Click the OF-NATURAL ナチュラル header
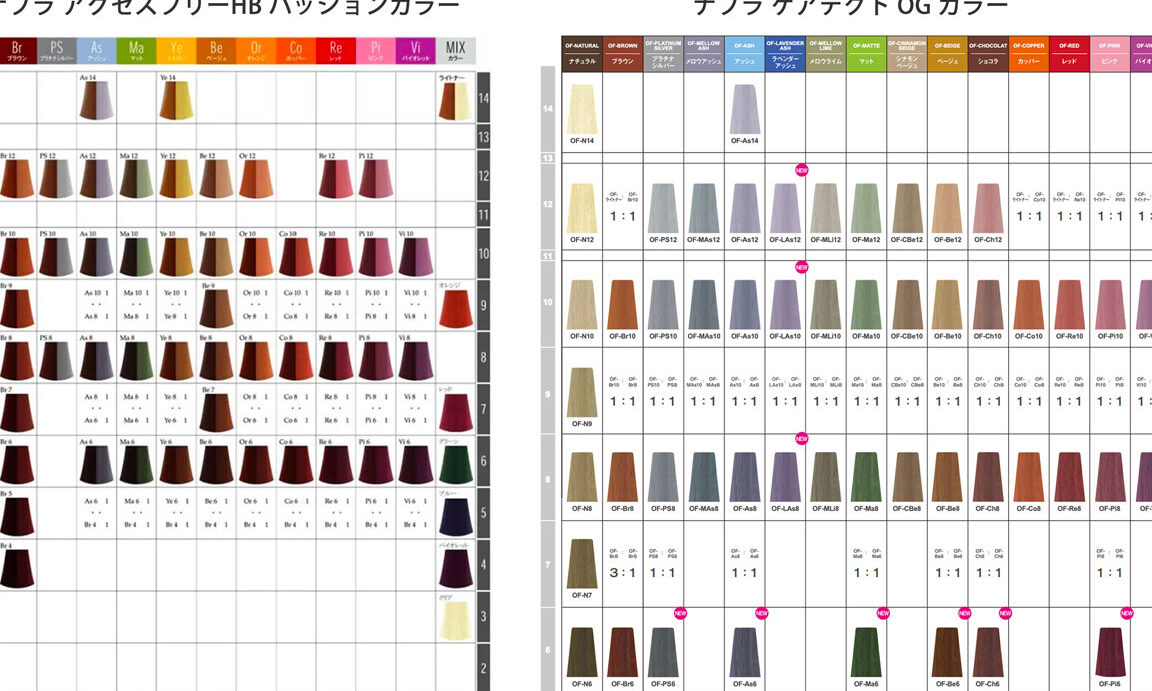Image resolution: width=1152 pixels, height=691 pixels. point(582,53)
